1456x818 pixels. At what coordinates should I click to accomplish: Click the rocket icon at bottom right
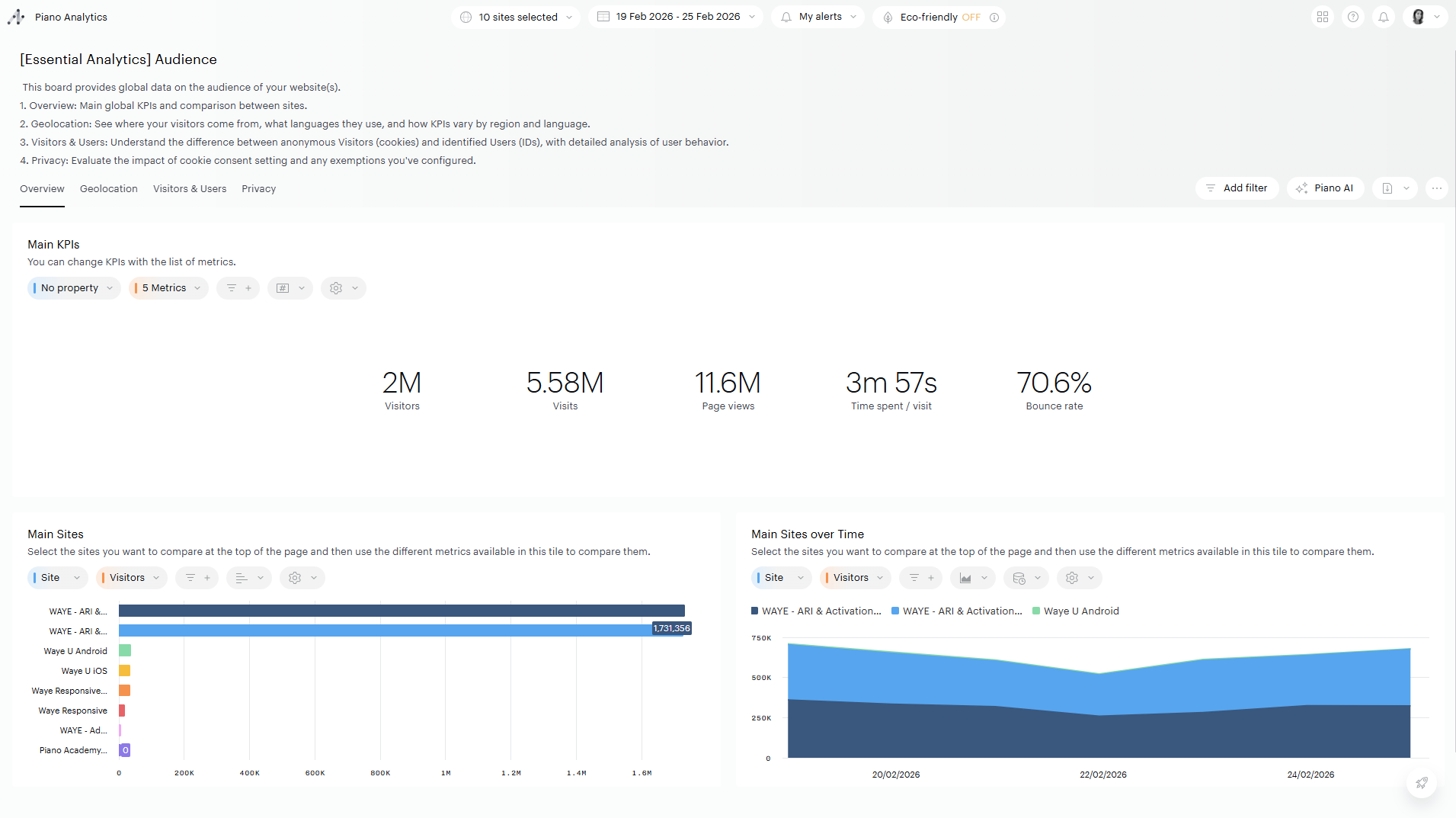coord(1422,783)
